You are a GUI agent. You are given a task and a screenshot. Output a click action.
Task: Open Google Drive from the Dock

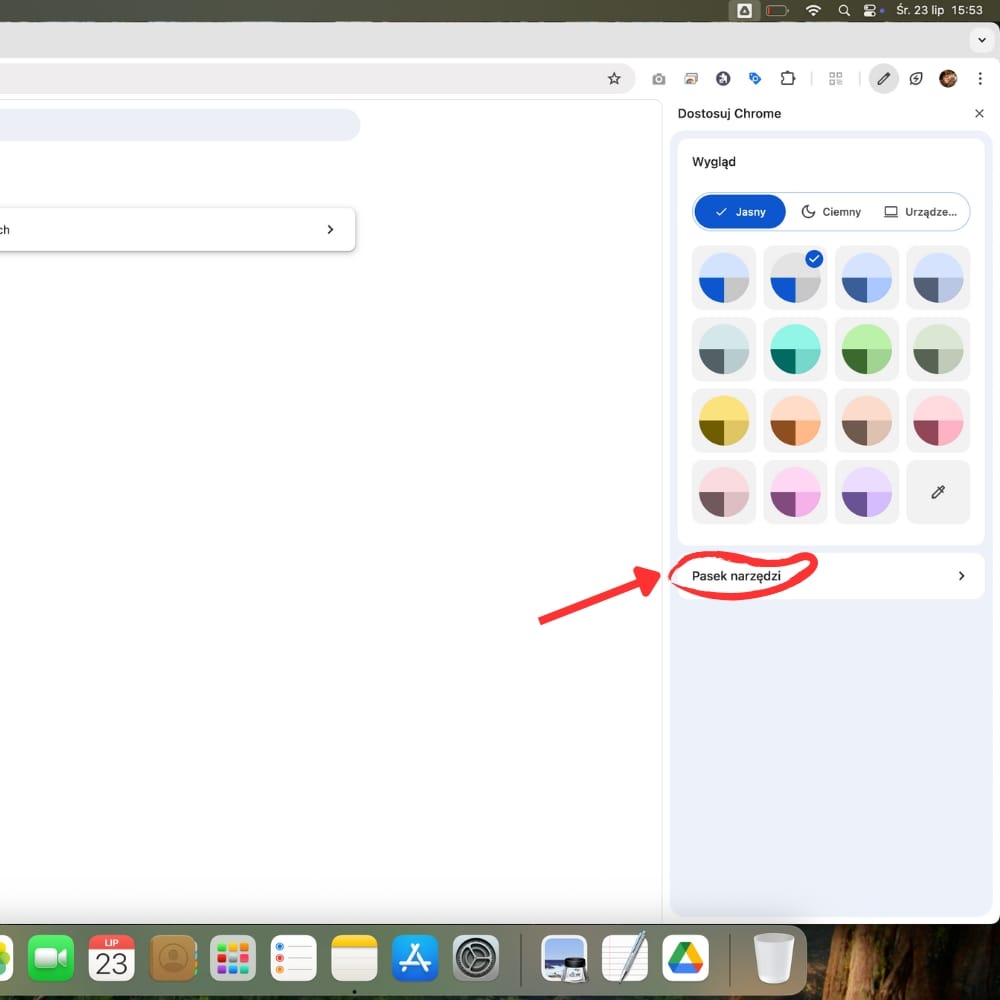coord(685,958)
